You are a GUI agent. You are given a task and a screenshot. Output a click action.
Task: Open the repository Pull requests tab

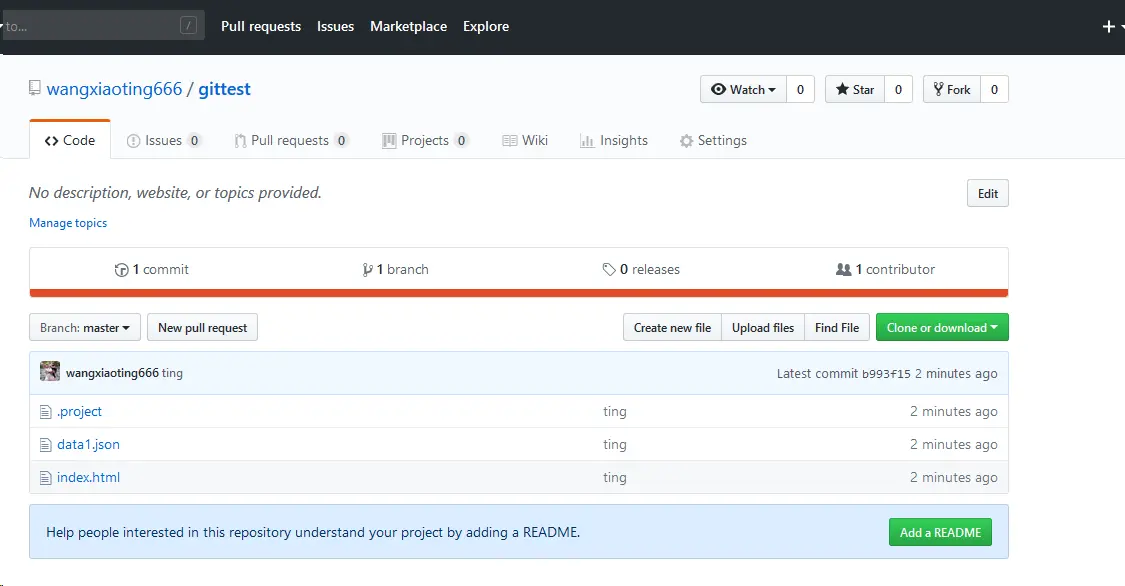291,141
